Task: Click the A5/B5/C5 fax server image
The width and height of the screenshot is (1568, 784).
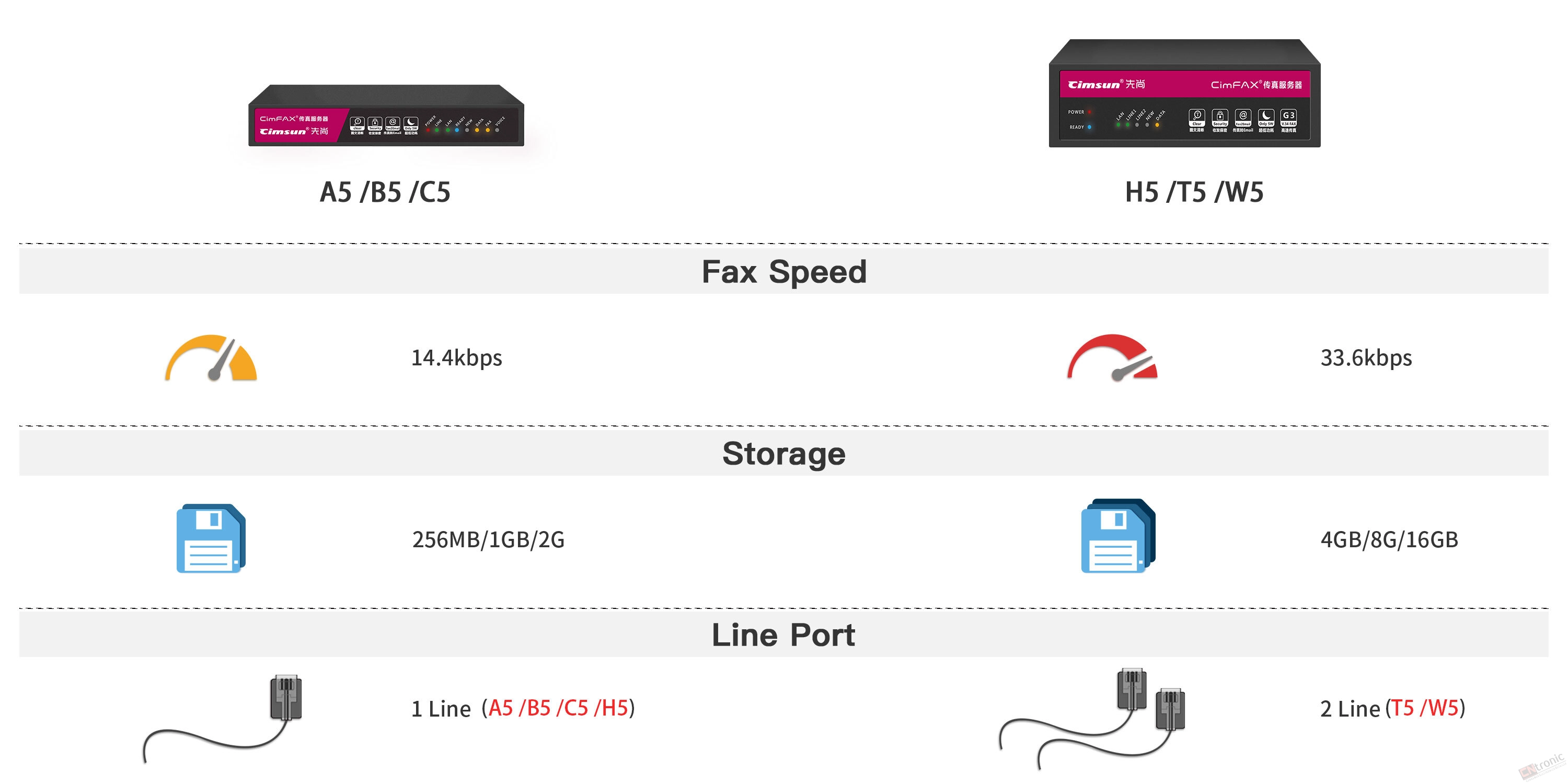Action: click(386, 116)
